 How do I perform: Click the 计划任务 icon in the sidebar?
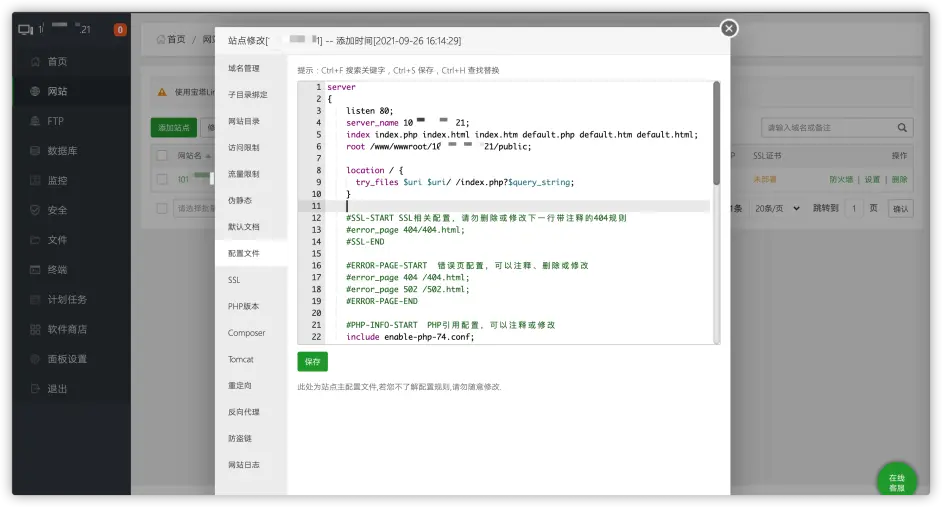(35, 299)
